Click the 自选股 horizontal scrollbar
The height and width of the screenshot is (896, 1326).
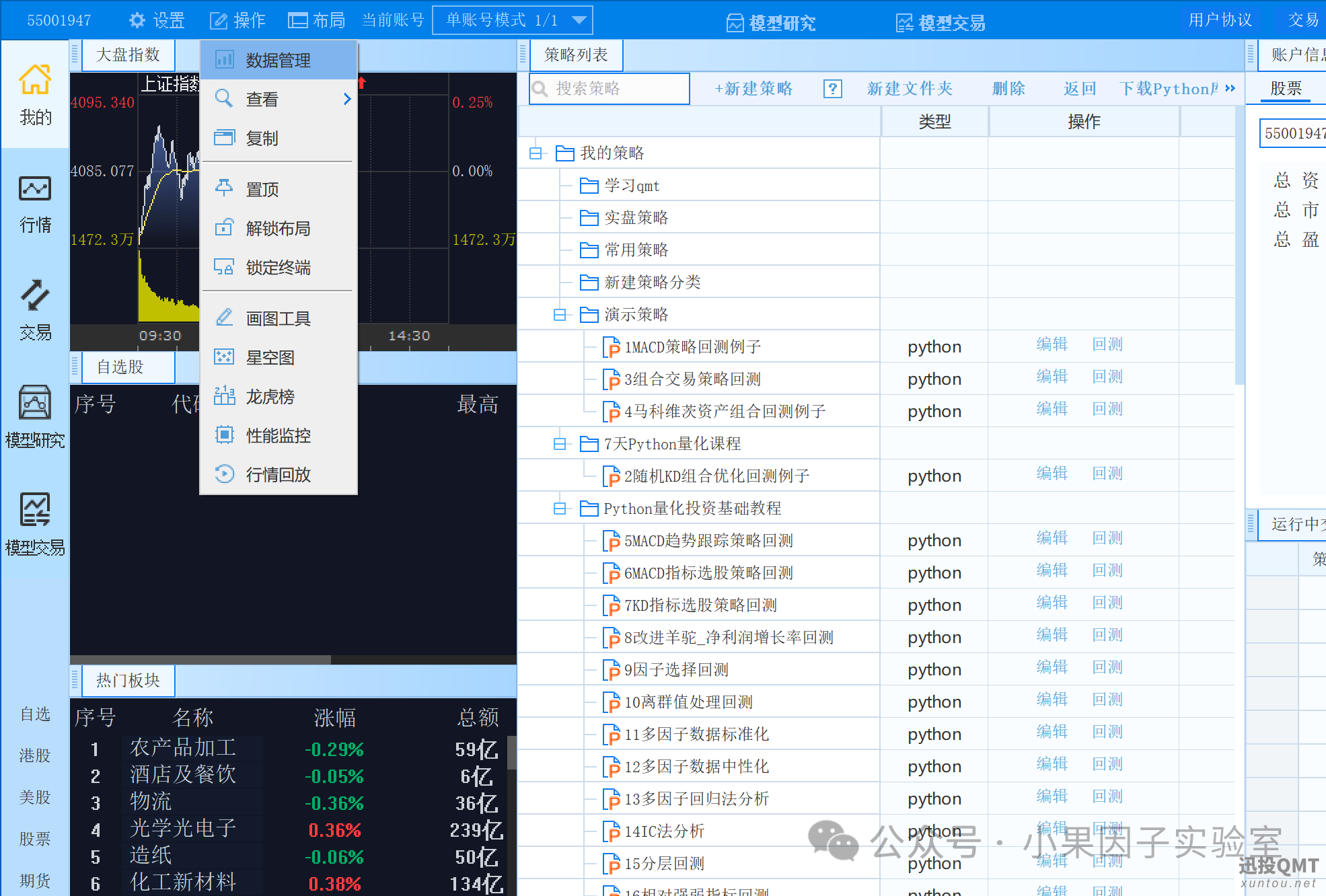tap(200, 660)
